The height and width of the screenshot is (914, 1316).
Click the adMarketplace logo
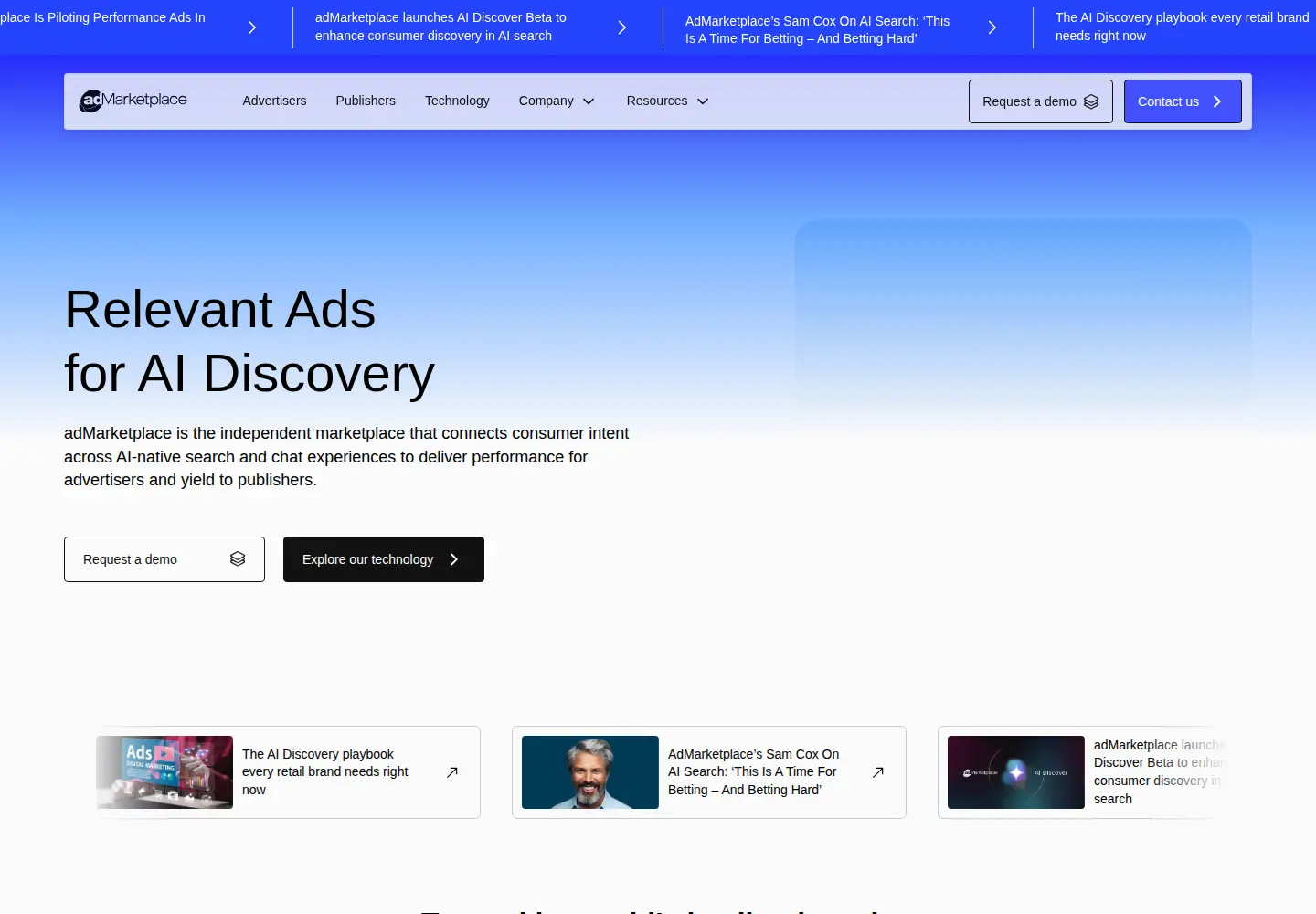tap(133, 101)
